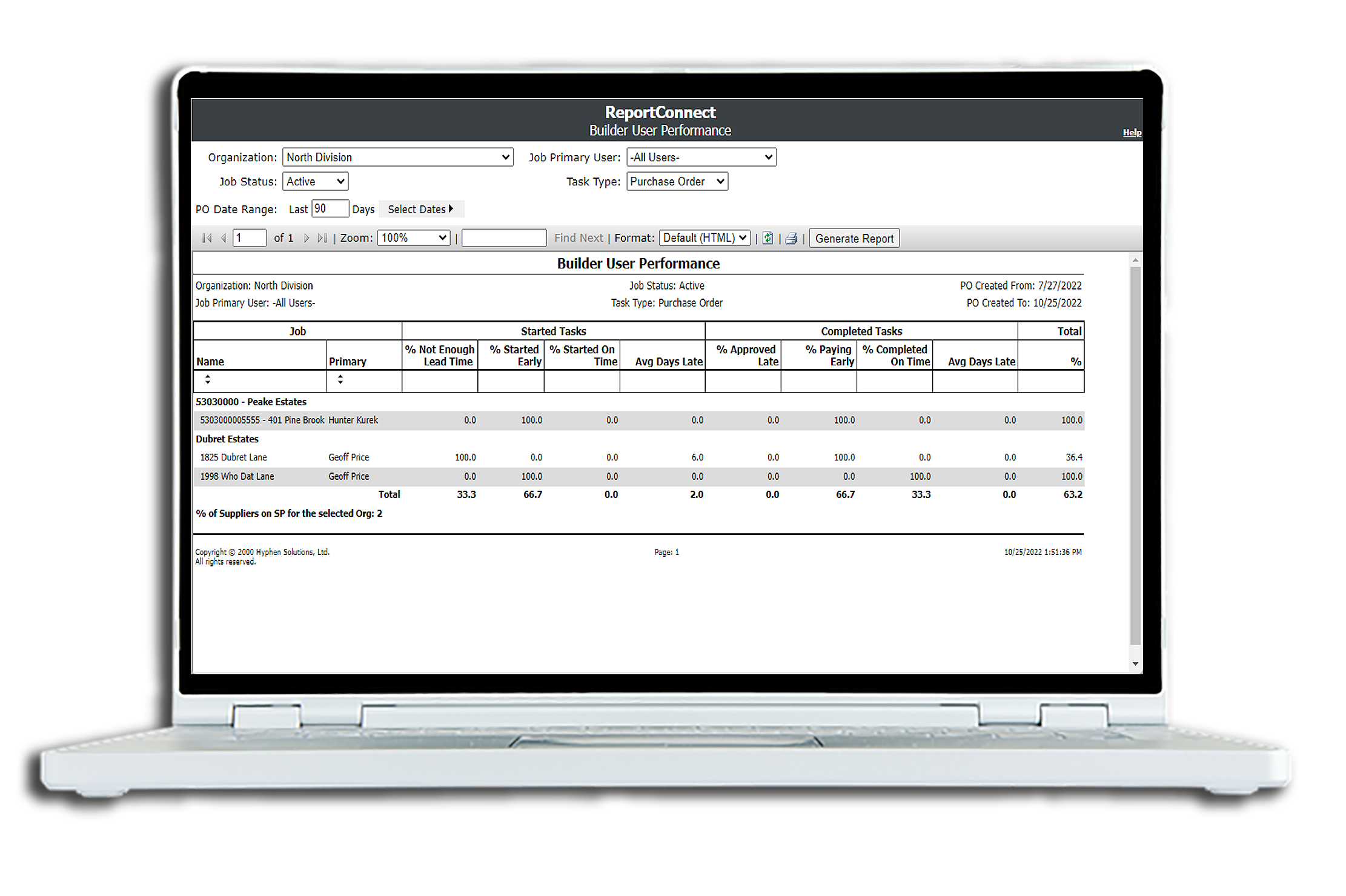The height and width of the screenshot is (896, 1346).
Task: Sort by Primary column arrows
Action: click(340, 379)
